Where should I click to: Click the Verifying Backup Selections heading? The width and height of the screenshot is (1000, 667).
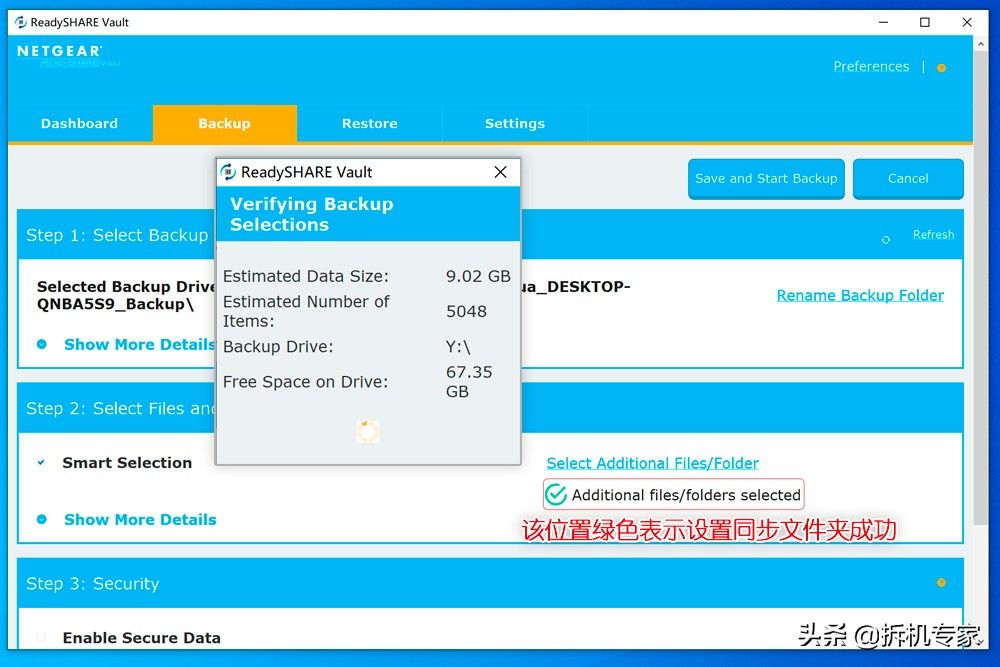[311, 214]
